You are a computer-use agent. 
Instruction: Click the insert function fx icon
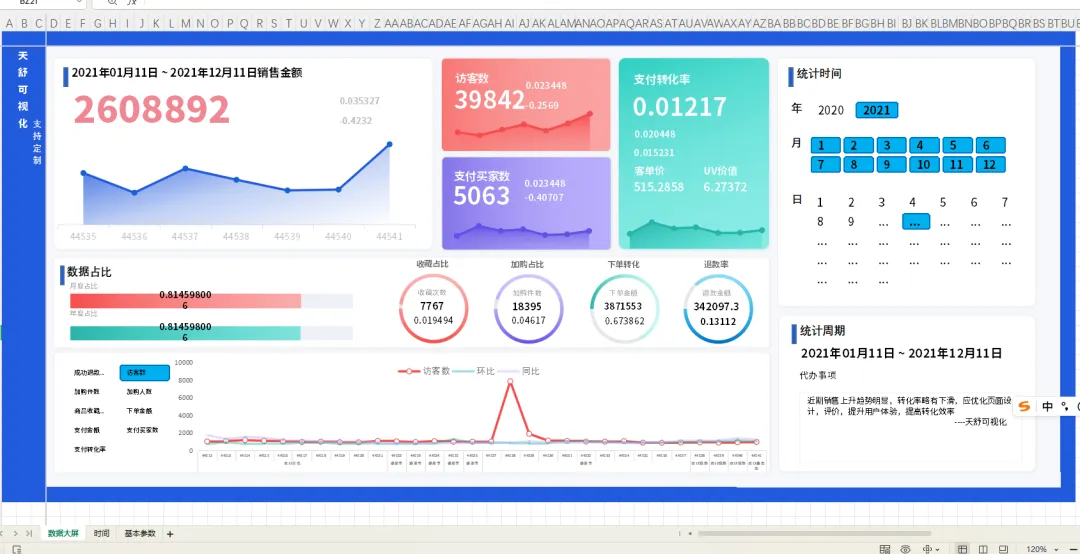pos(133,3)
